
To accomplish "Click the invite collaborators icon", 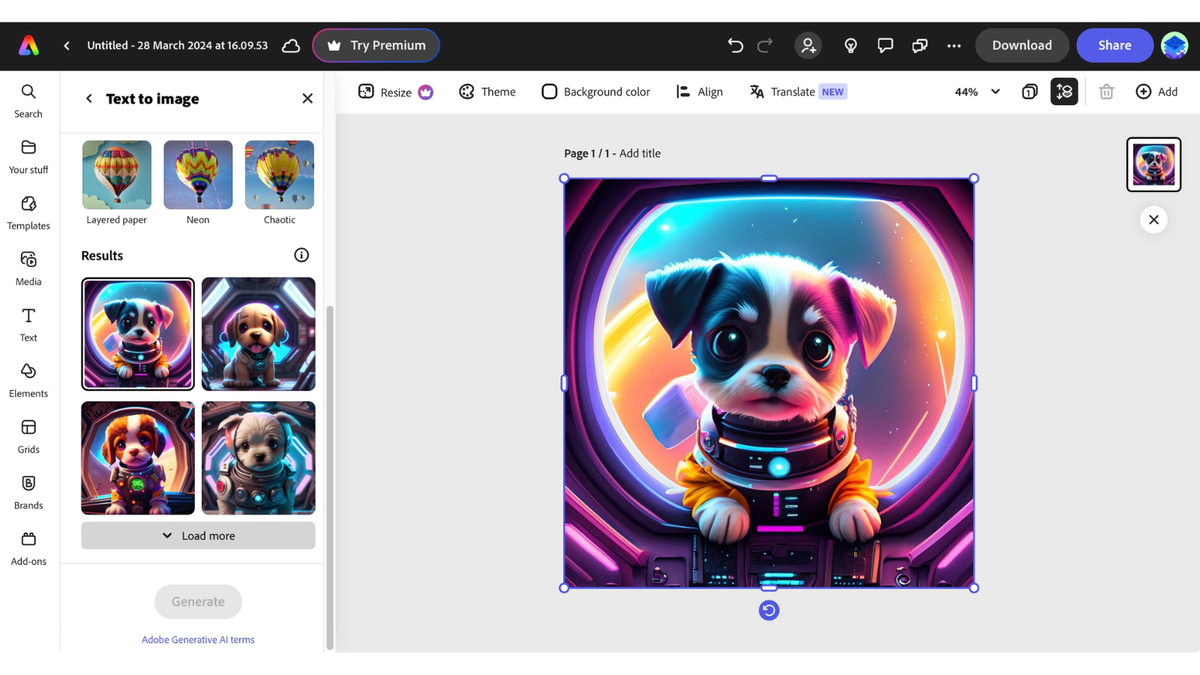I will coord(808,45).
